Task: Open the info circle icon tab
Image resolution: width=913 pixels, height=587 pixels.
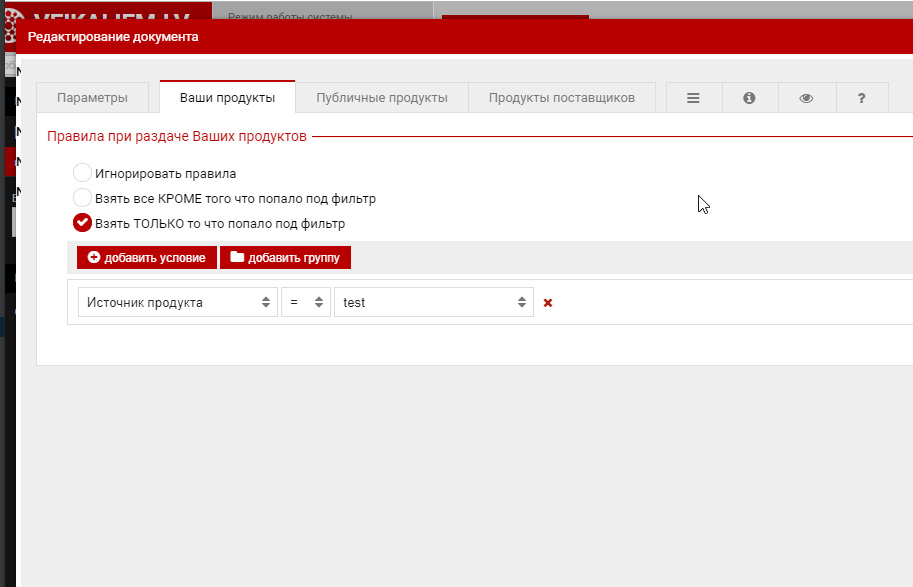Action: point(749,98)
